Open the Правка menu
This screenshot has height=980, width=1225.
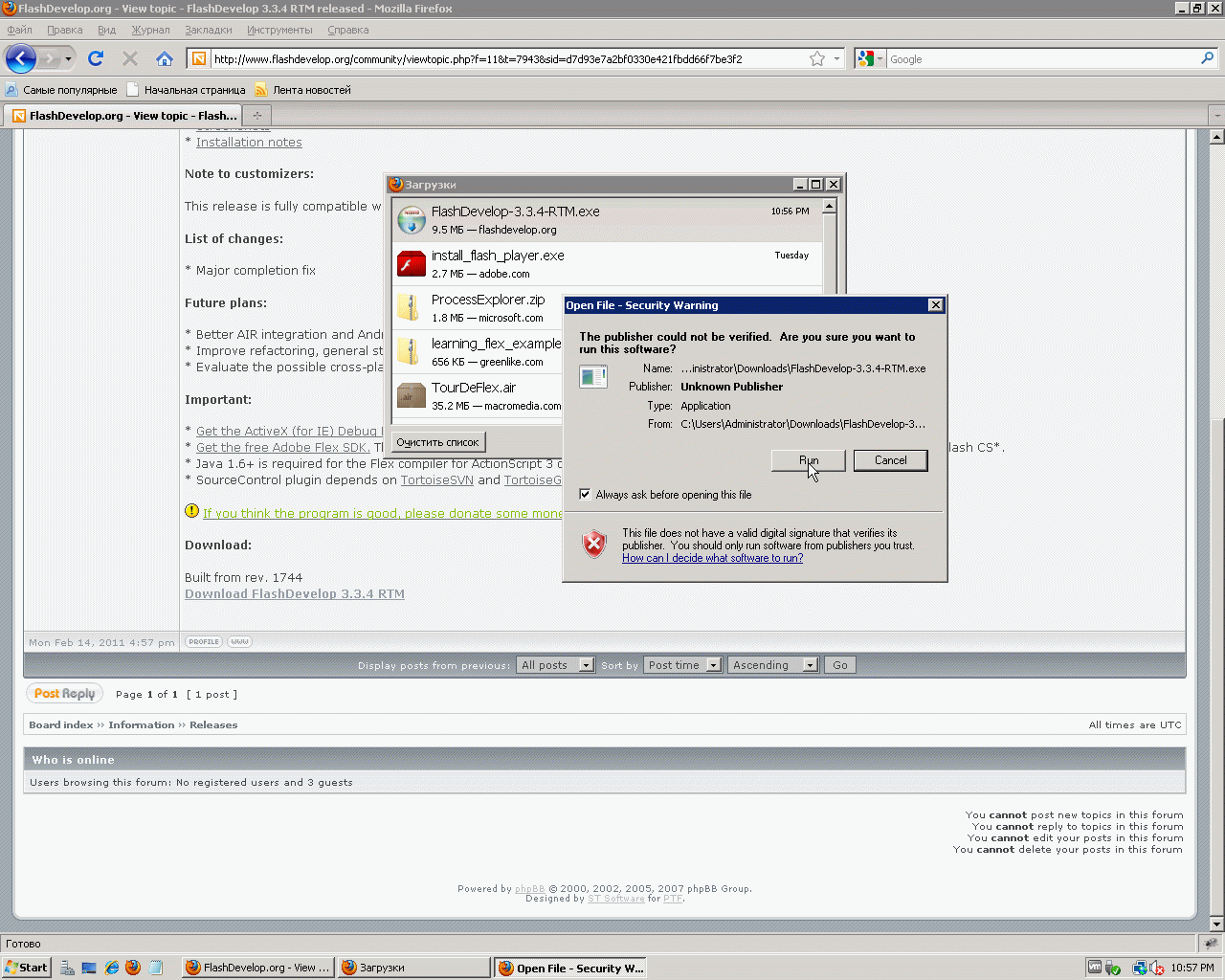pos(65,30)
